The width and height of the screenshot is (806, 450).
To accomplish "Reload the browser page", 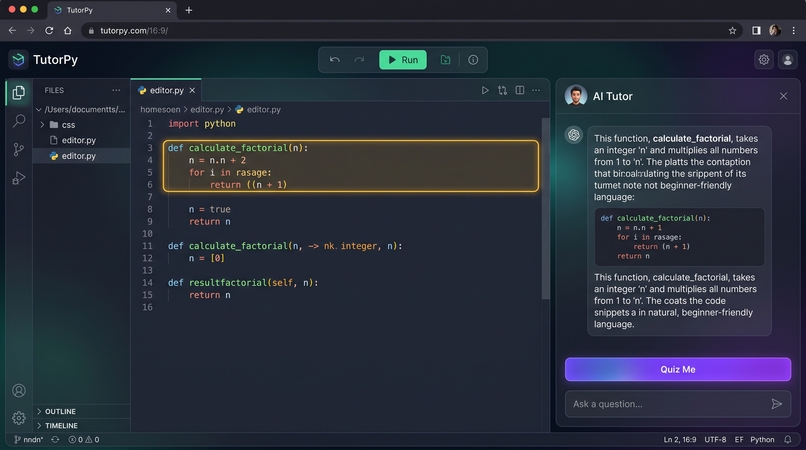I will pos(49,31).
